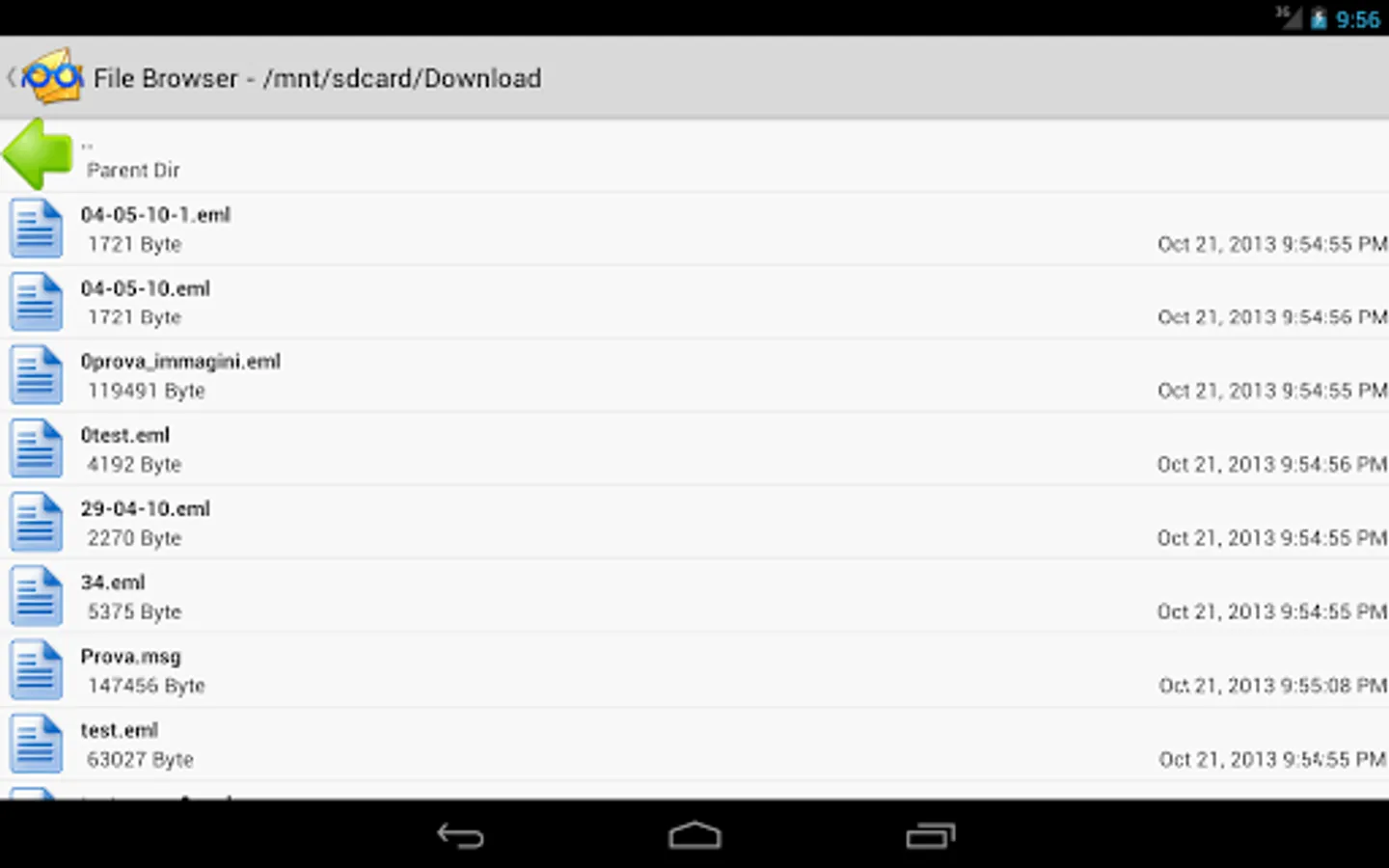Tap the file icon beside 0test.eml

(x=37, y=449)
